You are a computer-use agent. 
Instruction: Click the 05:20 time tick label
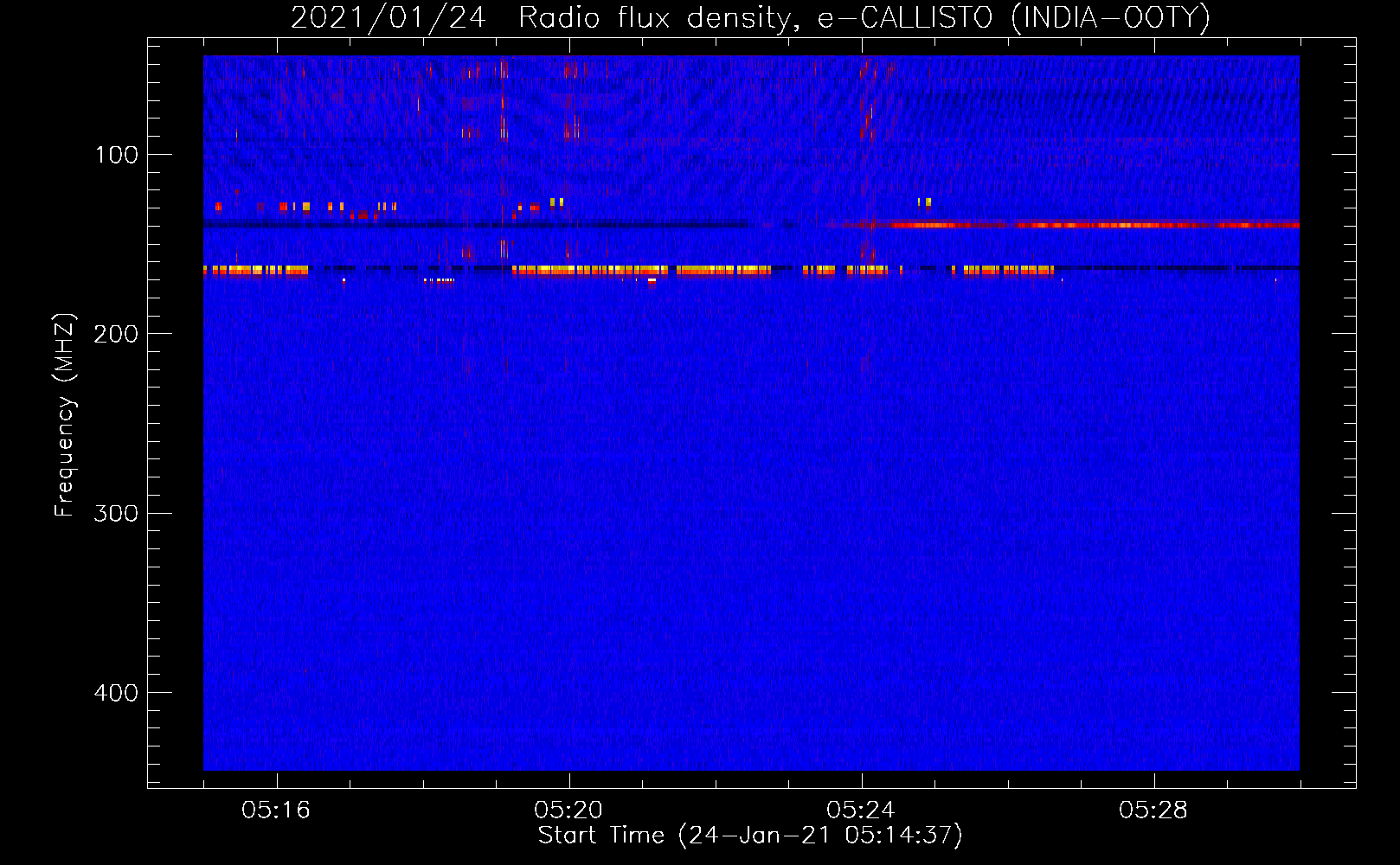coord(568,811)
